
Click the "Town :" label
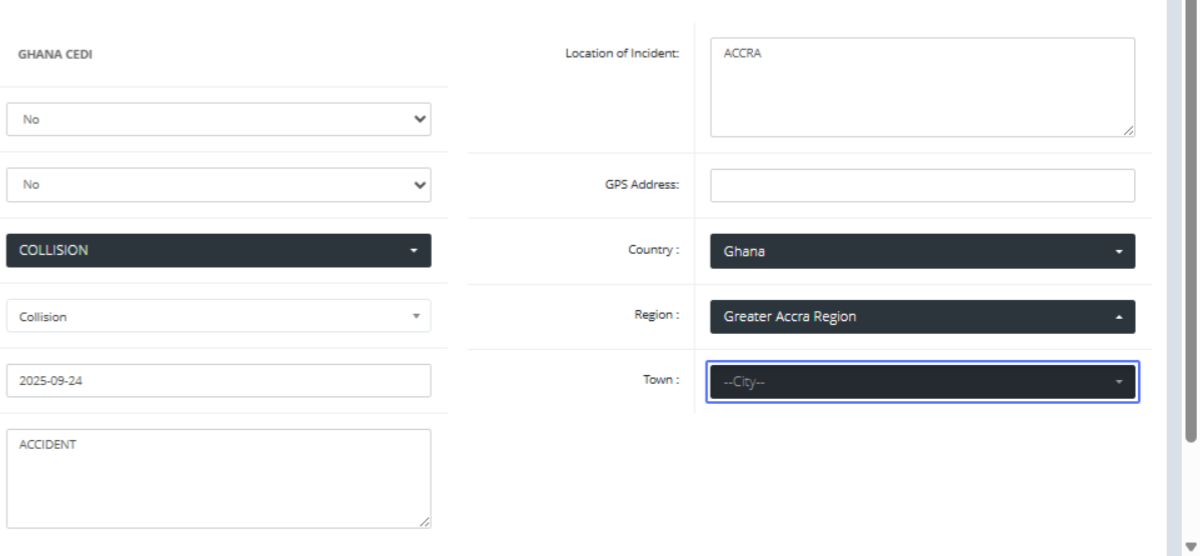[x=661, y=380]
